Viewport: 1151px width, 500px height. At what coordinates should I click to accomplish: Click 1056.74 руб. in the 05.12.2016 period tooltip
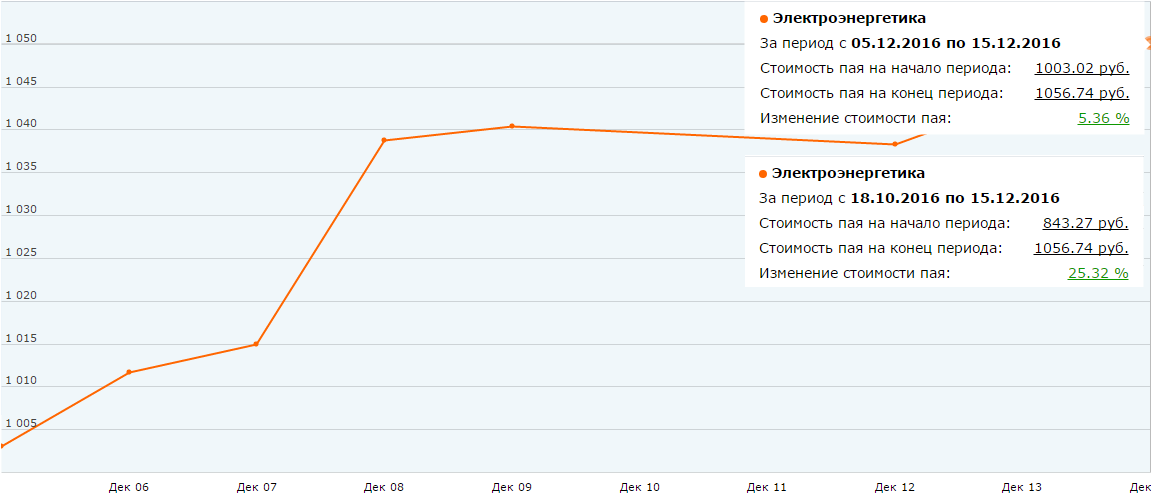point(1081,93)
